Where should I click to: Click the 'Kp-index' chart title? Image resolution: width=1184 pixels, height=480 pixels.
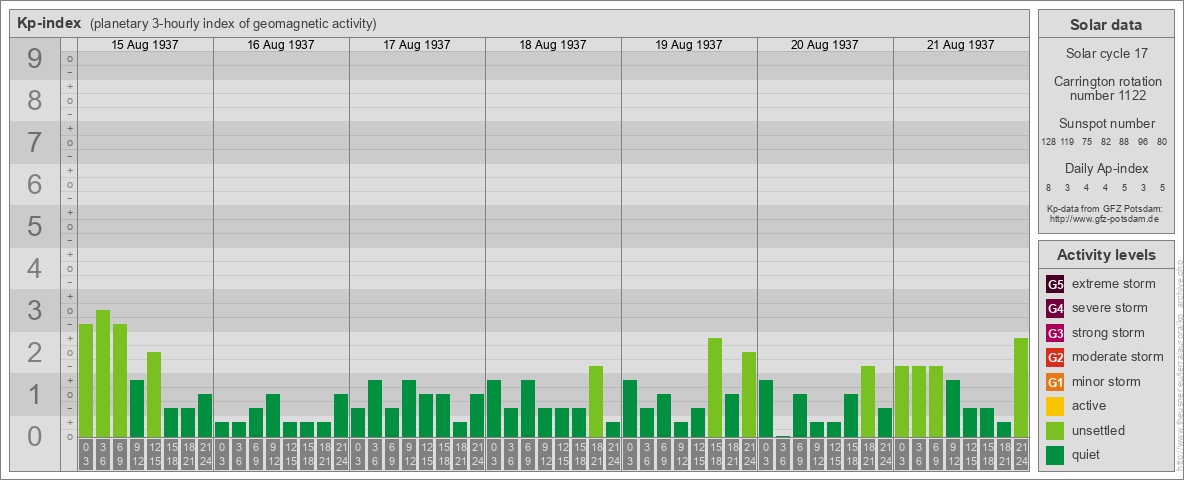49,23
